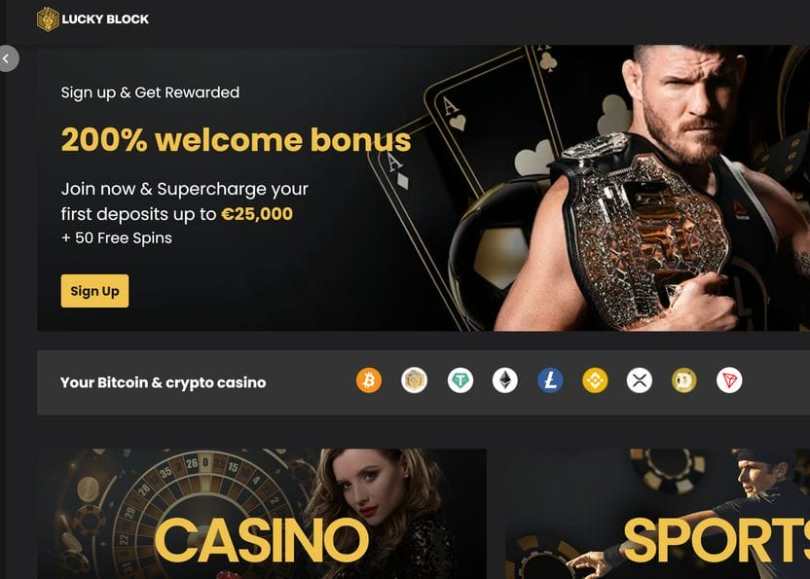Click the yellow Sign Up button
Viewport: 810px width, 579px height.
point(95,291)
